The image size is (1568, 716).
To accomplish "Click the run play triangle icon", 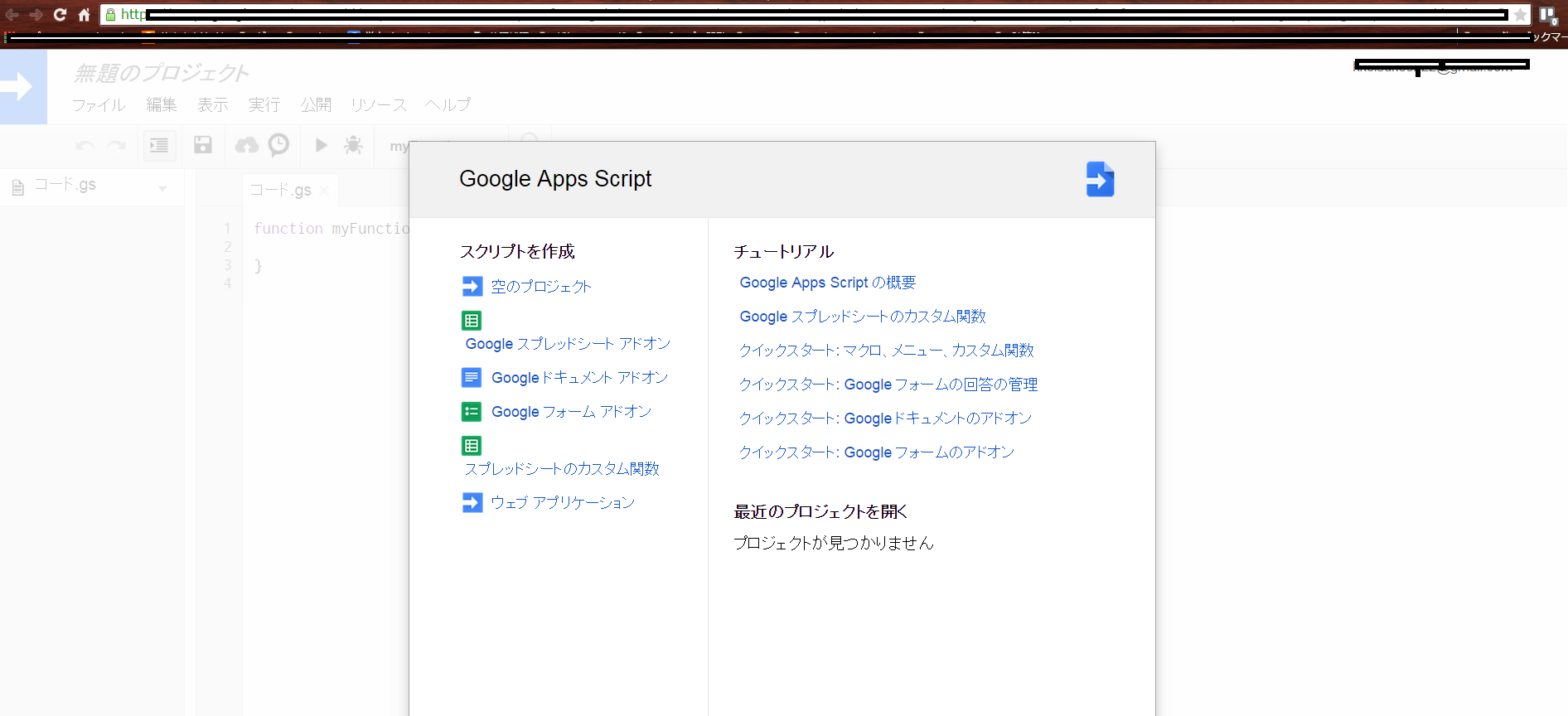I will coord(322,145).
